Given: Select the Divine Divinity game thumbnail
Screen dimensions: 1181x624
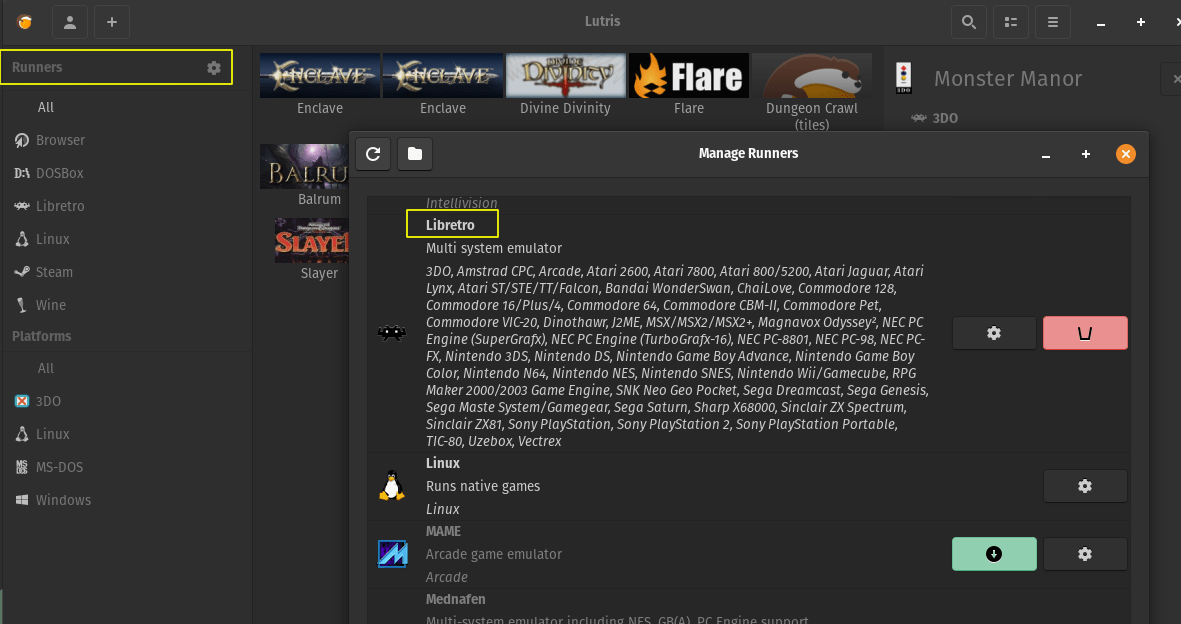Looking at the screenshot, I should click(x=565, y=76).
